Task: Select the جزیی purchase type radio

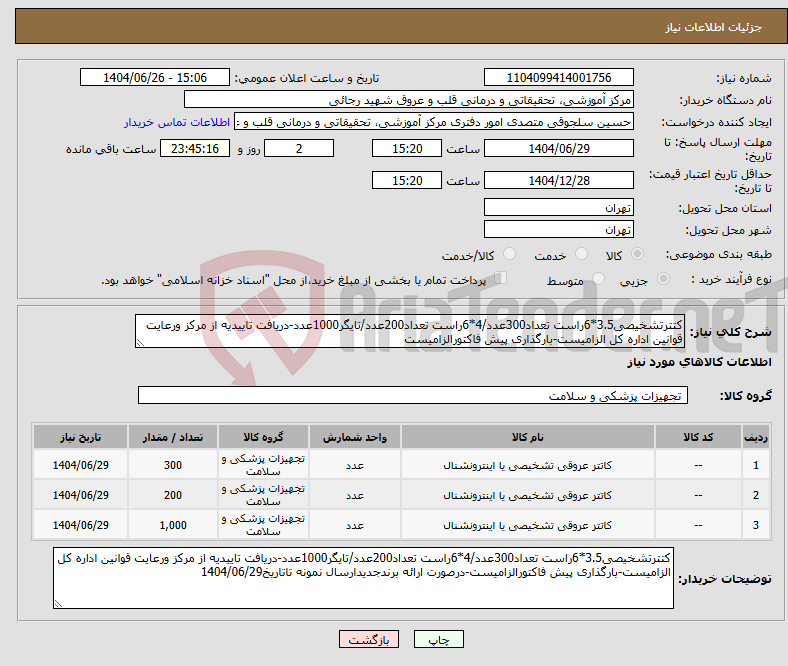Action: 663,279
